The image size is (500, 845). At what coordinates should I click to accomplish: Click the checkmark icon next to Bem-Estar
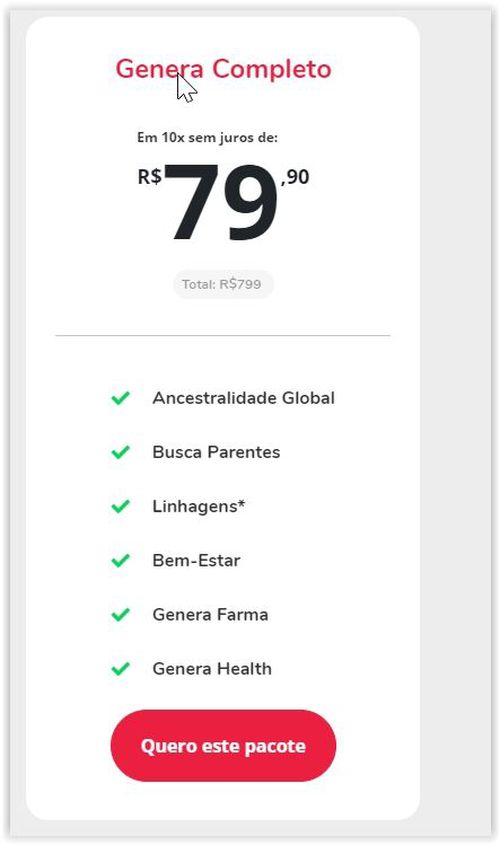(x=120, y=560)
